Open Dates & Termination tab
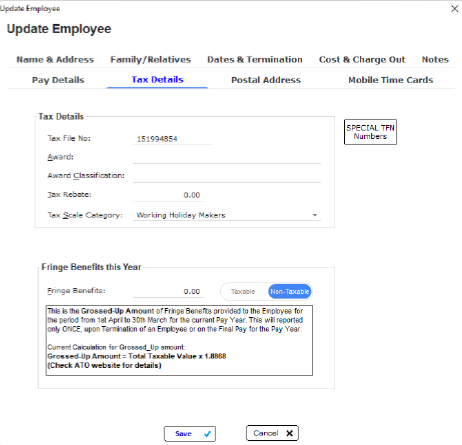Screen dimensions: 462x445 (x=255, y=60)
